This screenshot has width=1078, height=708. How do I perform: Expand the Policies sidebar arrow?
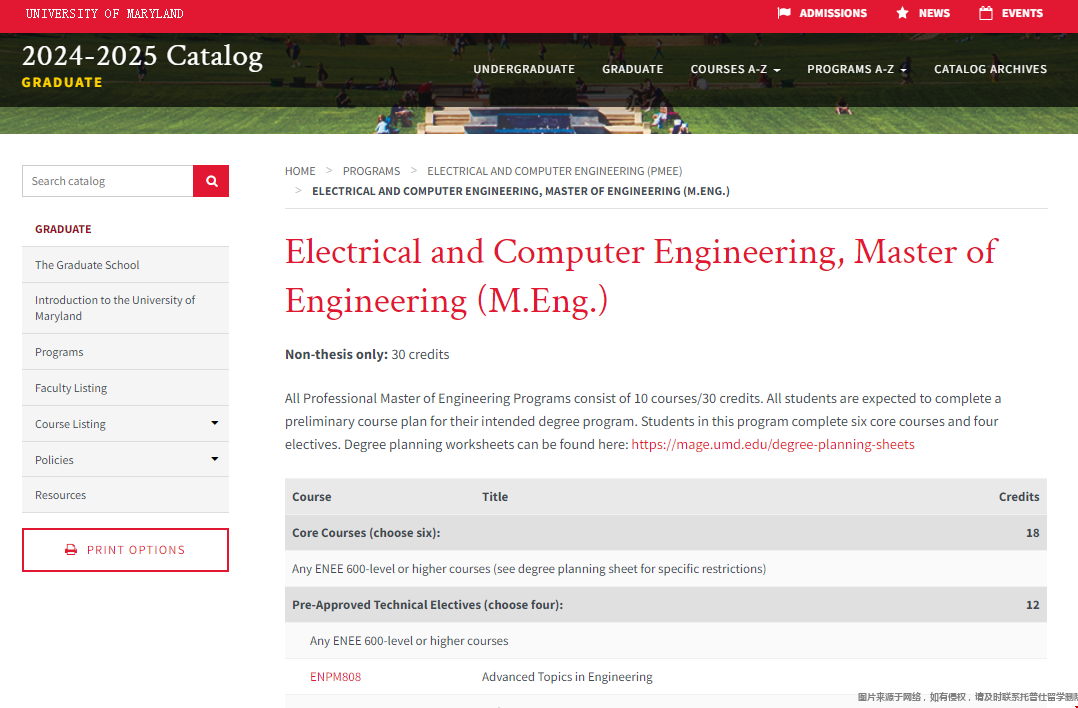pos(214,459)
